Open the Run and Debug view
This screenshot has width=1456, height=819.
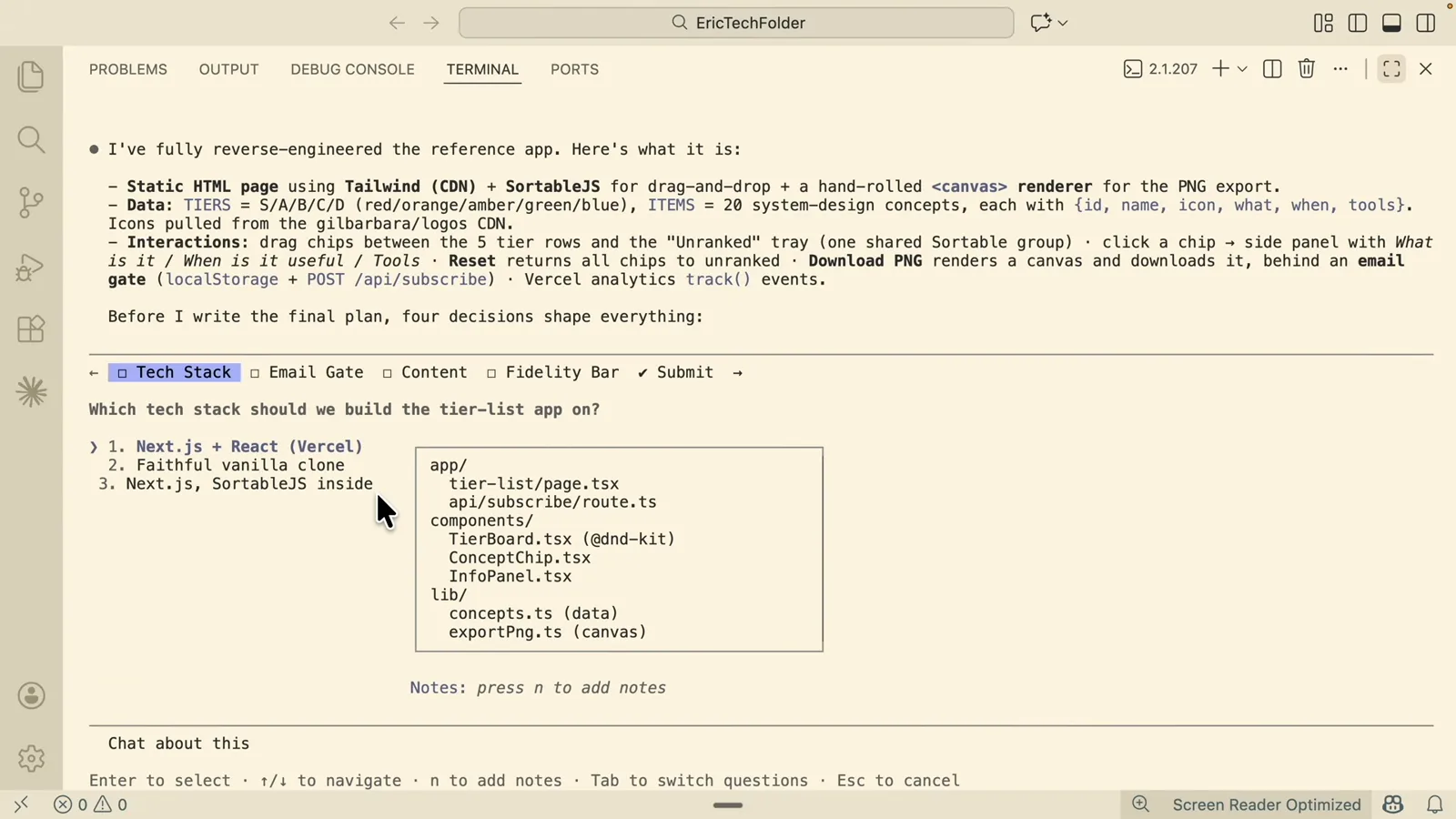[x=31, y=266]
